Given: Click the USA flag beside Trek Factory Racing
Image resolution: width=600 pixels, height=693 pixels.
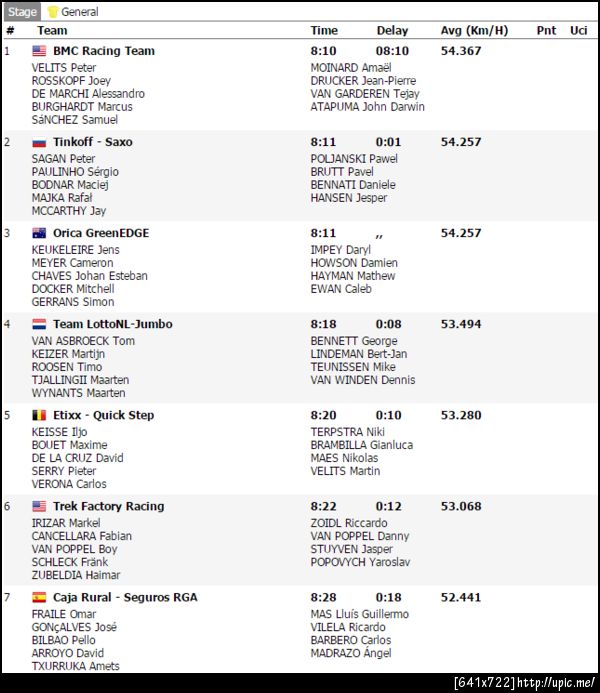Looking at the screenshot, I should [39, 506].
